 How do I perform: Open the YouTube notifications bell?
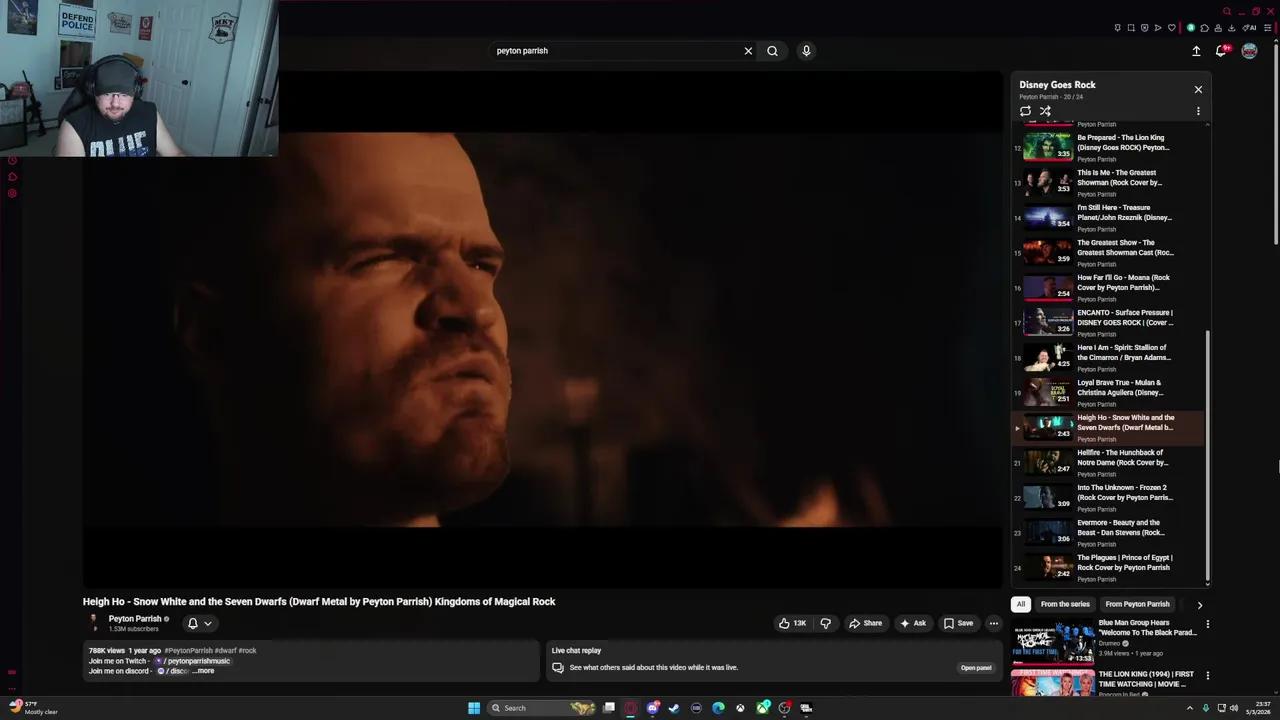[x=1221, y=51]
